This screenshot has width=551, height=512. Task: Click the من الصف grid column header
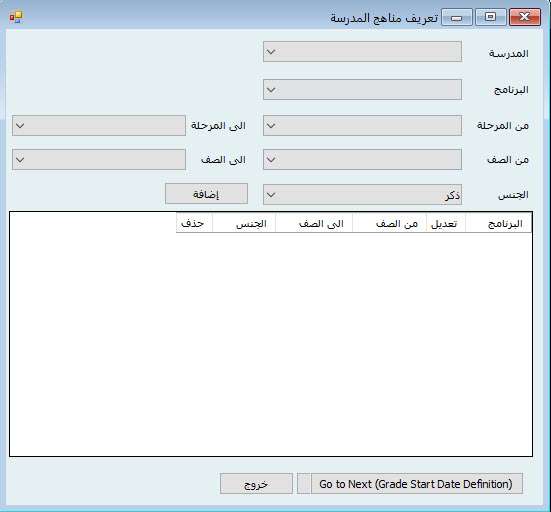click(x=389, y=223)
